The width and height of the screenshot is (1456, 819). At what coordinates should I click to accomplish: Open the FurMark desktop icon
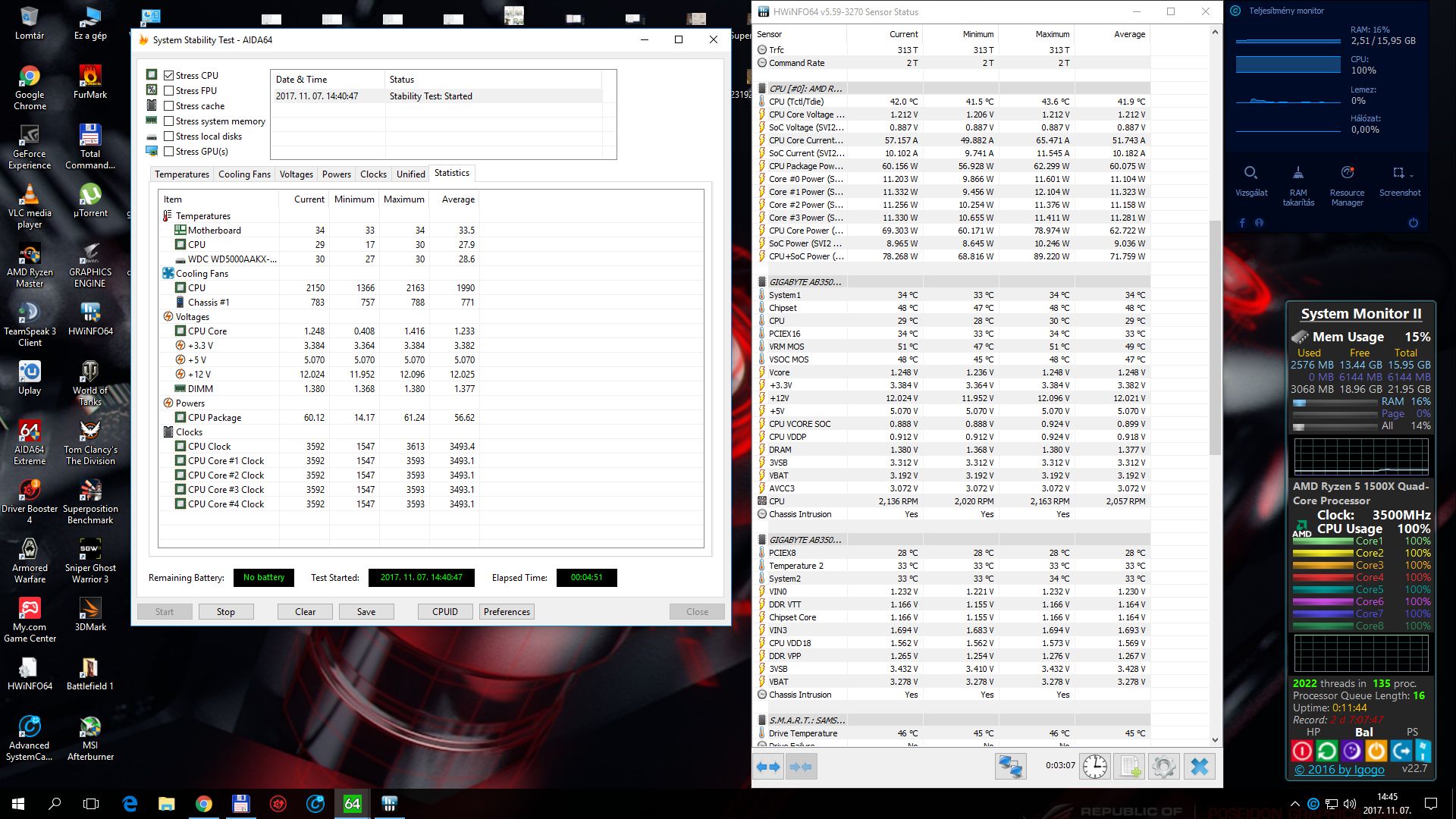[89, 82]
